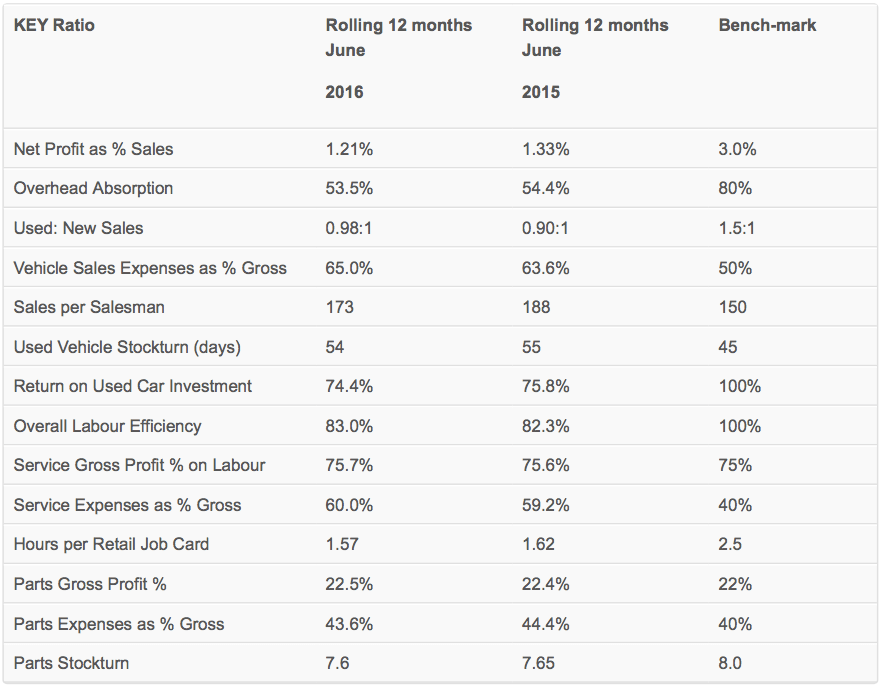This screenshot has width=881, height=688.
Task: Click the Overhead Absorption 2016 value 53.5%
Action: point(349,188)
